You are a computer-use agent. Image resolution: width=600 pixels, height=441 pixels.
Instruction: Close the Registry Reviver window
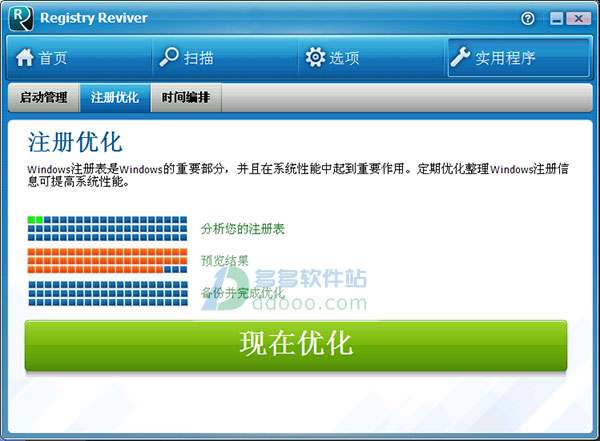pyautogui.click(x=578, y=18)
